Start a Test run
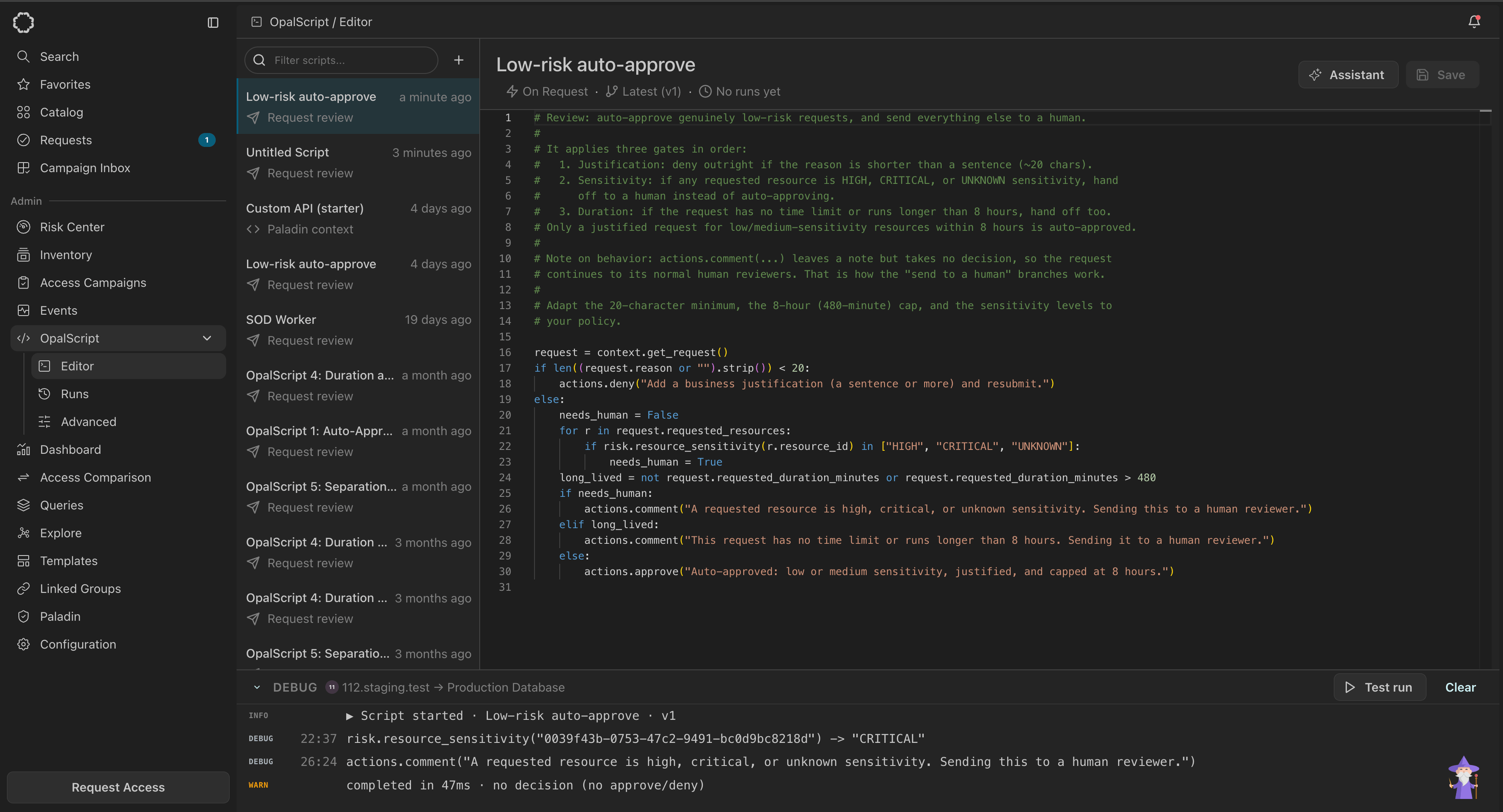 (x=1379, y=688)
